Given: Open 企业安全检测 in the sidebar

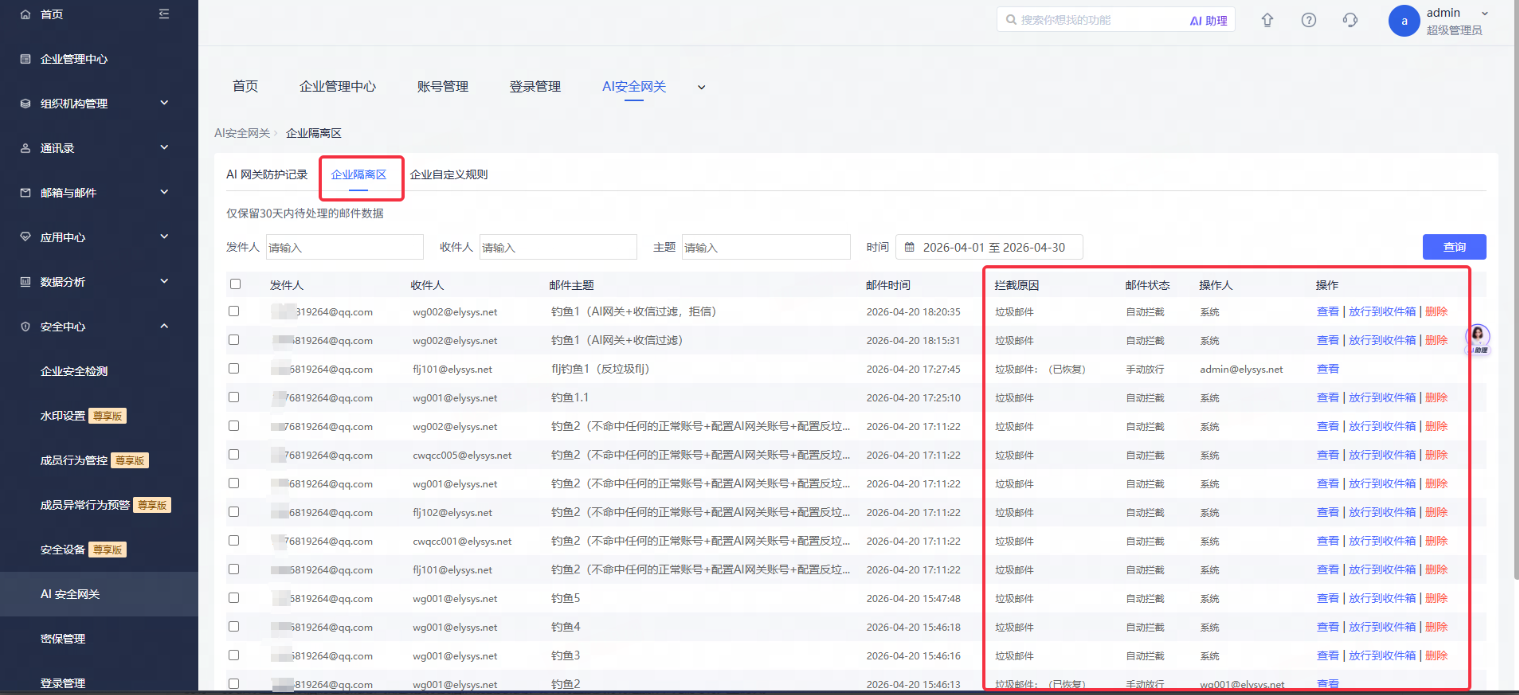Looking at the screenshot, I should click(74, 371).
